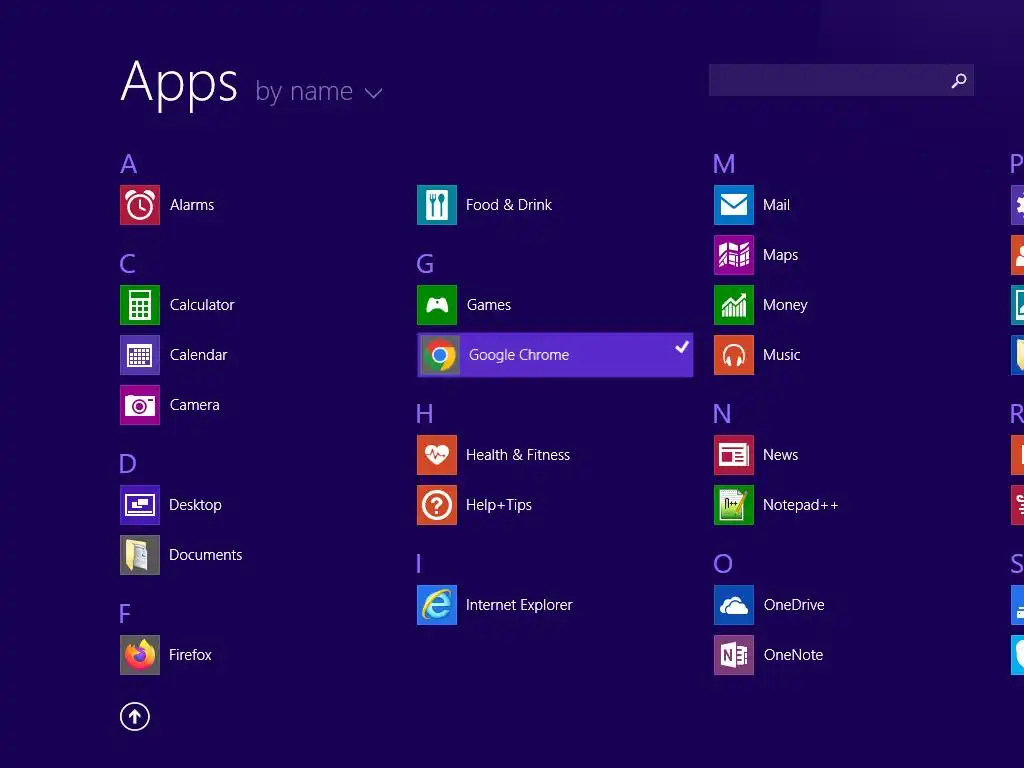Click the 'Calendar' label text
This screenshot has width=1024, height=768.
point(199,355)
